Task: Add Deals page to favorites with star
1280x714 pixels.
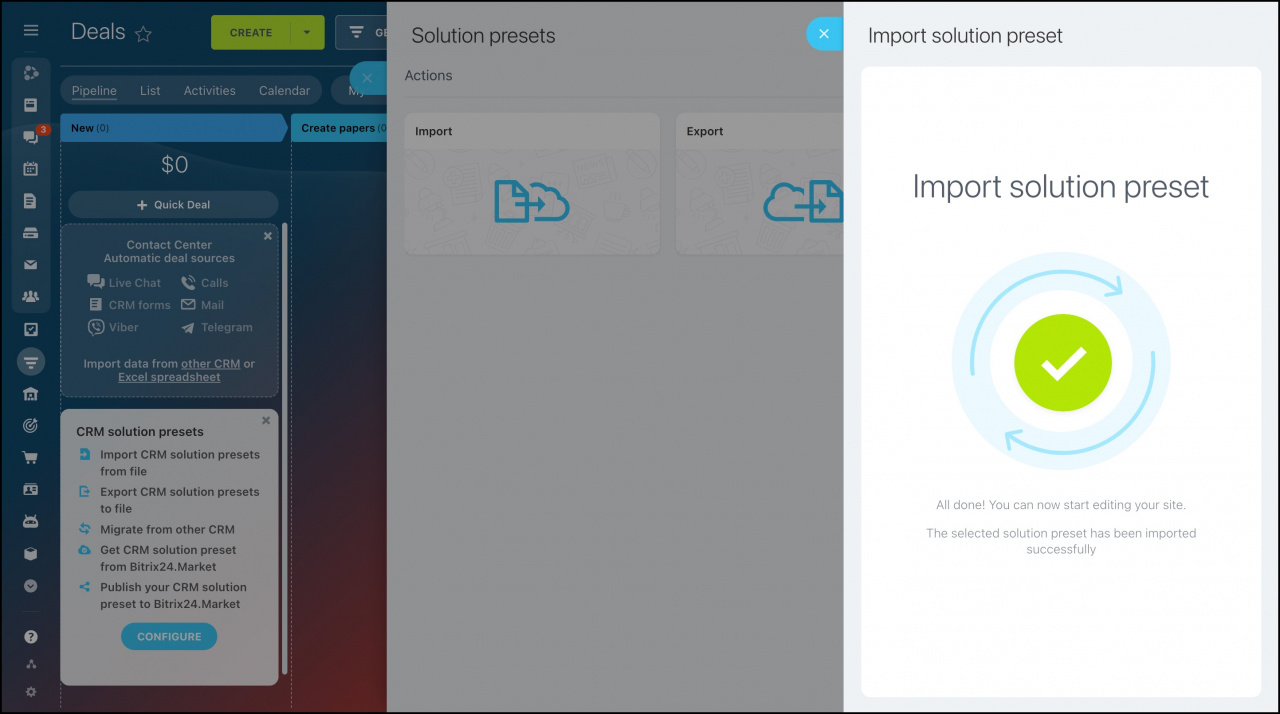Action: [x=143, y=33]
